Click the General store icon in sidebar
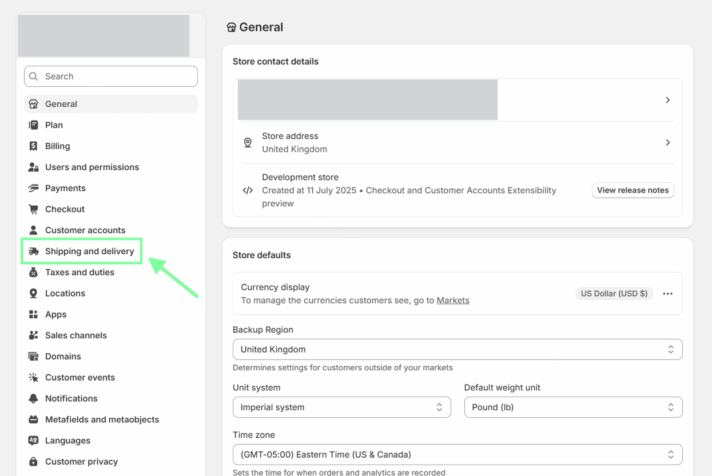The width and height of the screenshot is (712, 476). point(33,104)
